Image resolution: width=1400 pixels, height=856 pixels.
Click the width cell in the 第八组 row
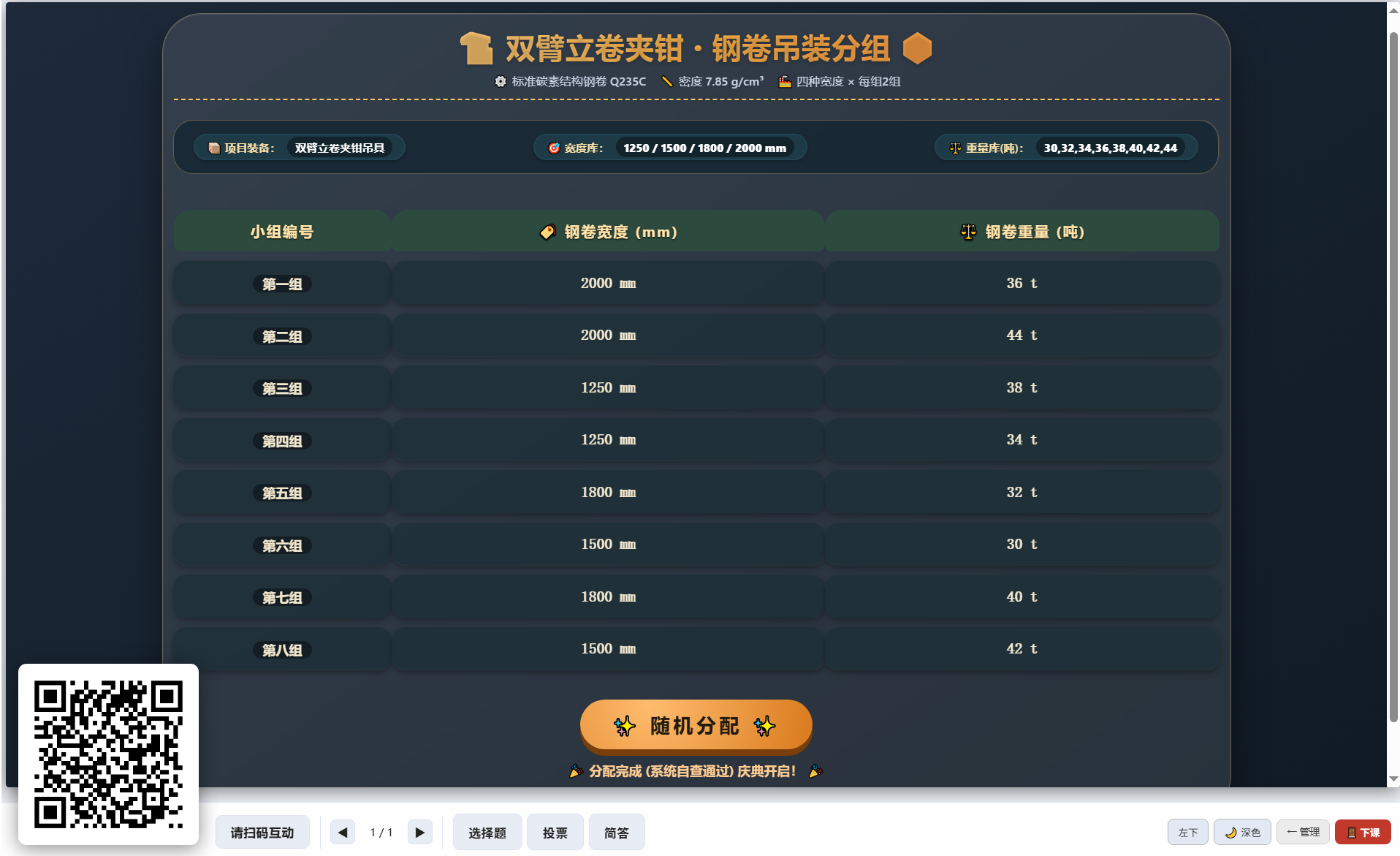[x=608, y=648]
